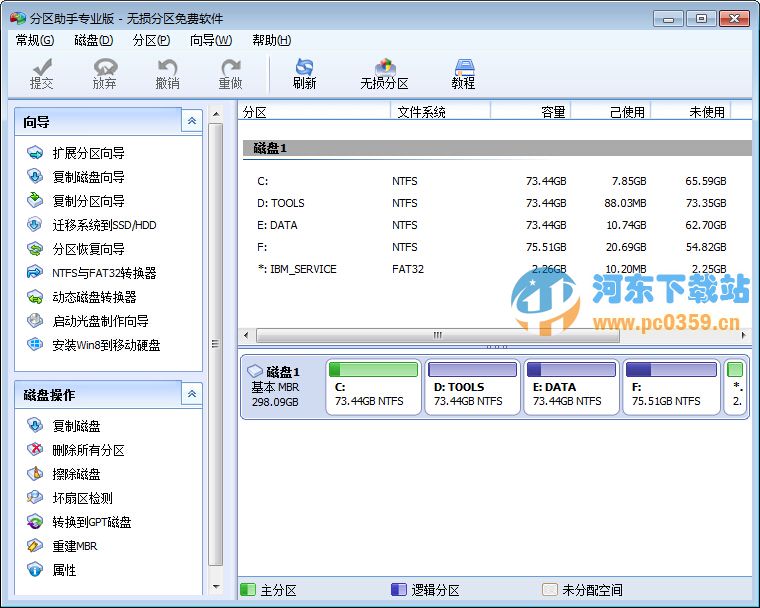Screen dimensions: 760x608
Task: Click the 转换到GPT磁盘 icon
Action: click(35, 522)
